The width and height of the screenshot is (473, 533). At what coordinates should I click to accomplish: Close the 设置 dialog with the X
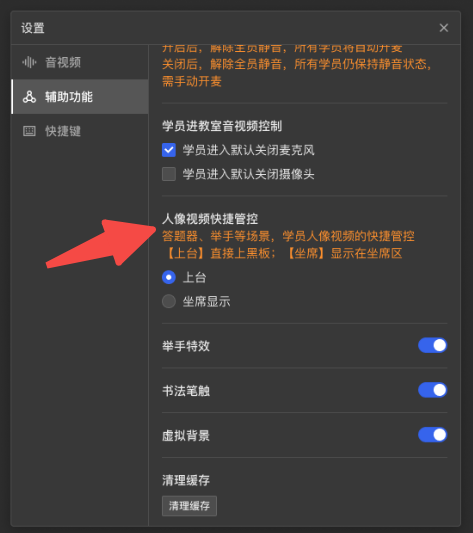443,28
